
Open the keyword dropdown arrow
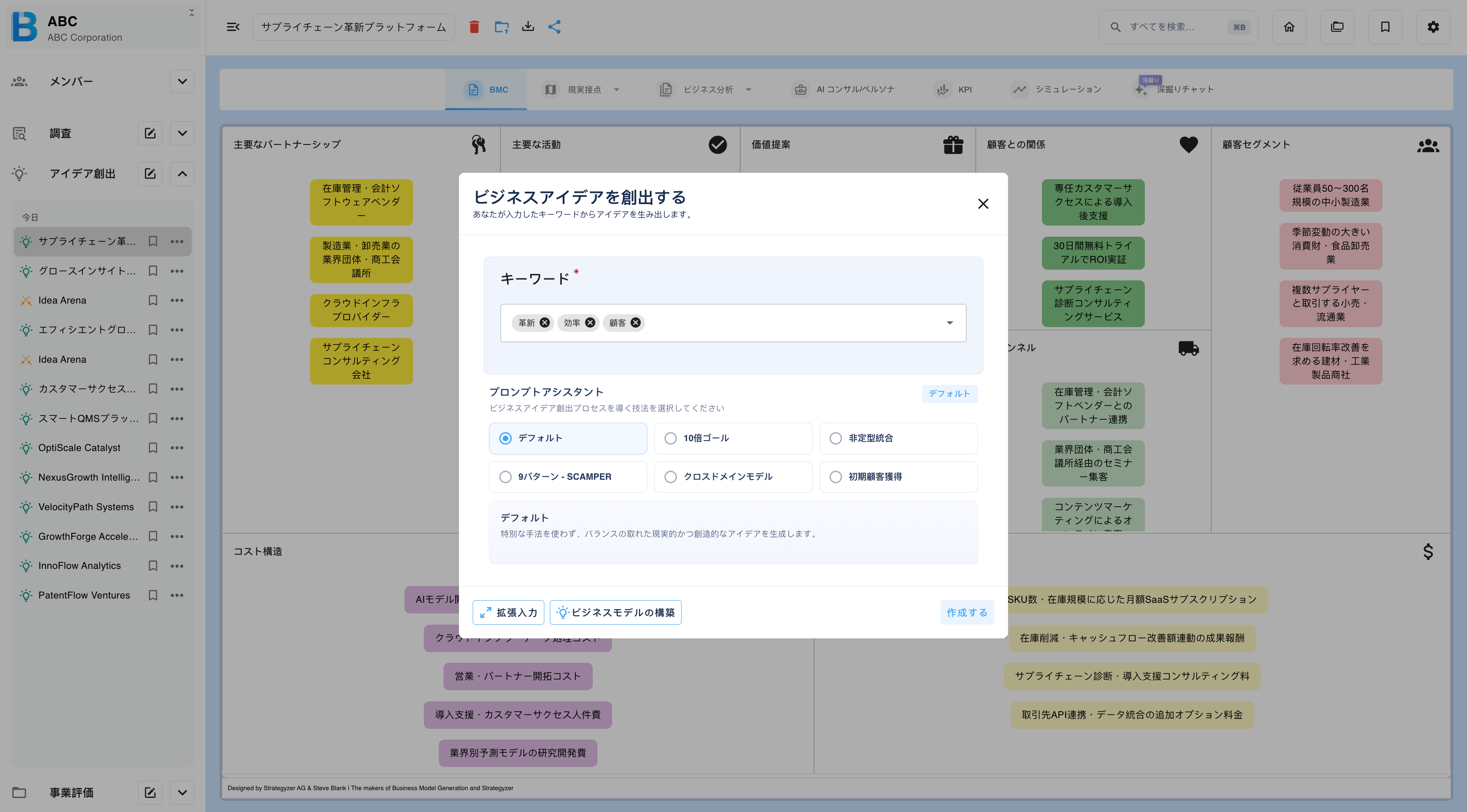point(949,323)
